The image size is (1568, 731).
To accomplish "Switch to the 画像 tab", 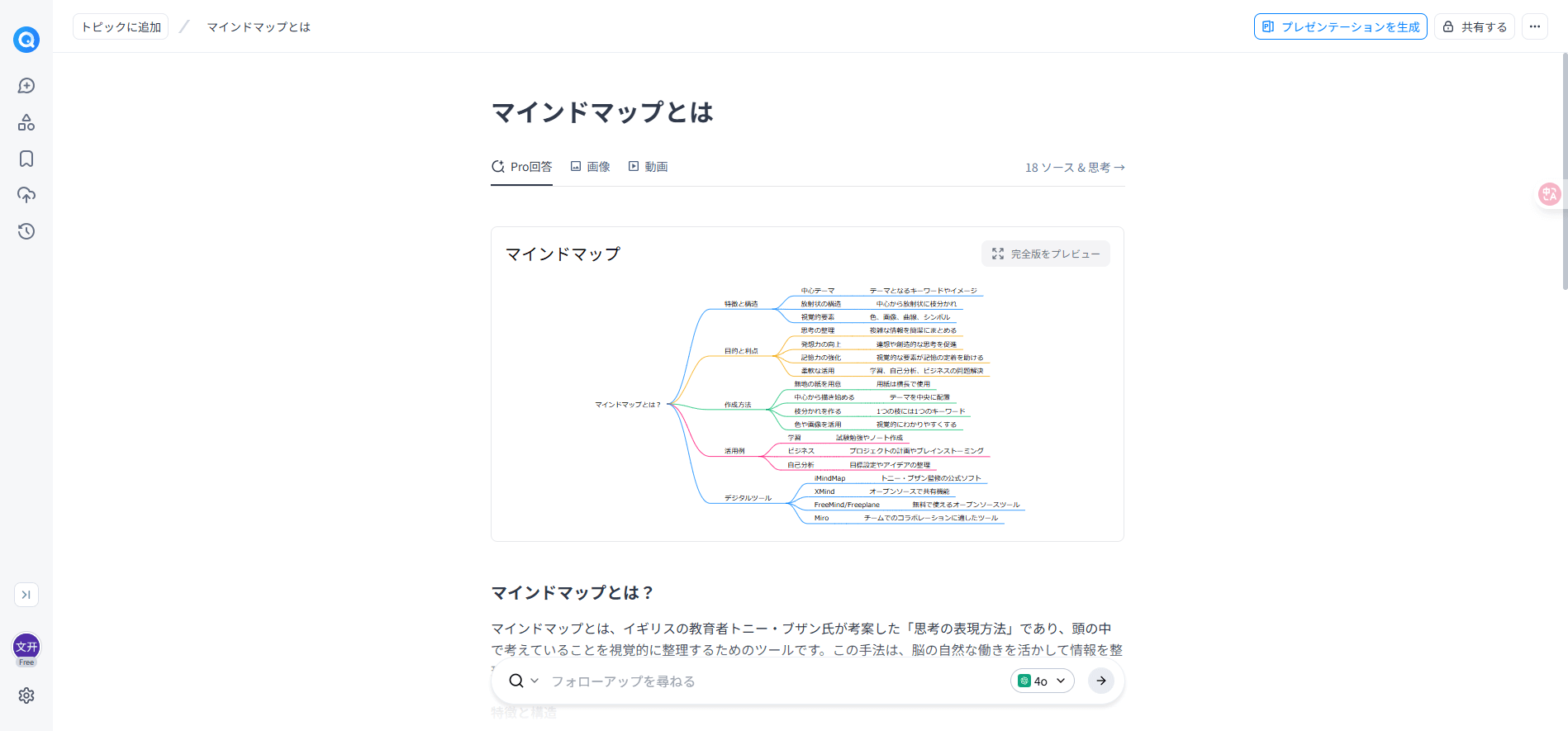I will pos(591,167).
